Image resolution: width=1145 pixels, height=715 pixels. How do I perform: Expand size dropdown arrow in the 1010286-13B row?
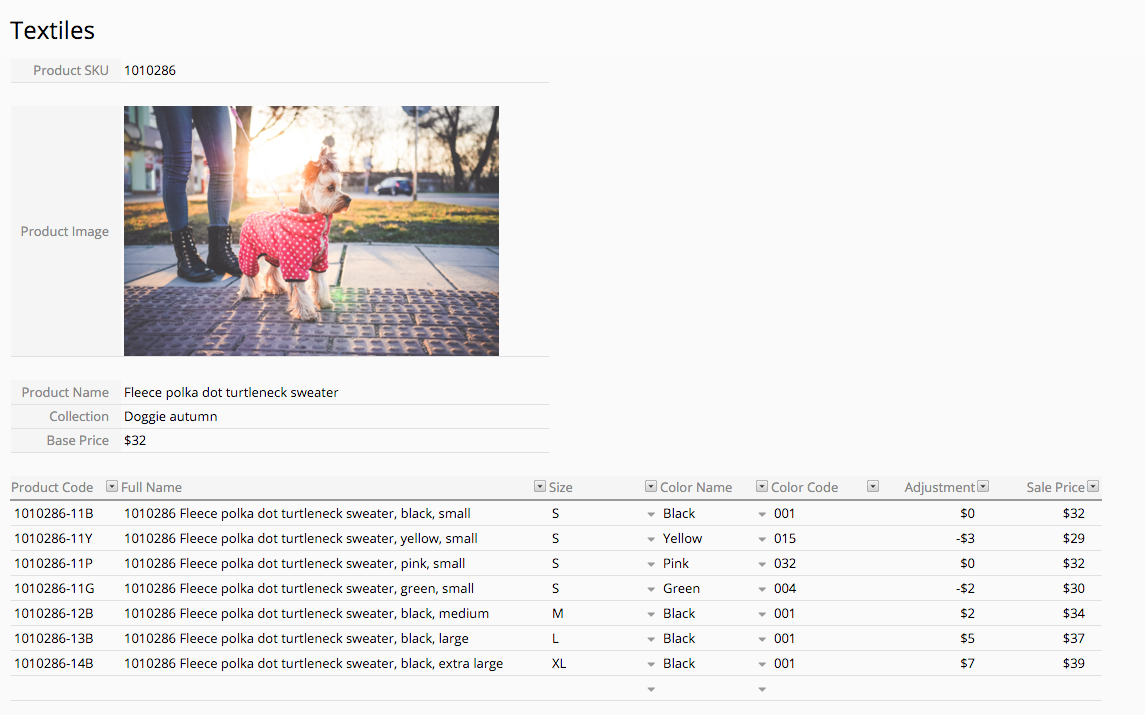[651, 639]
